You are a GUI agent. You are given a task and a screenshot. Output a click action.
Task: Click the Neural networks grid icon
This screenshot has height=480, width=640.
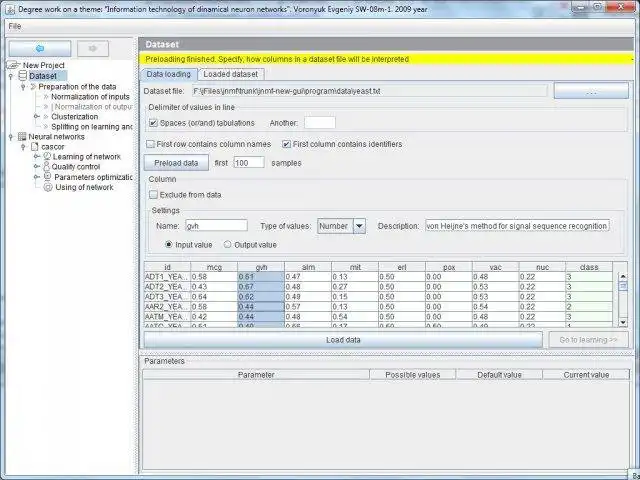[22, 137]
